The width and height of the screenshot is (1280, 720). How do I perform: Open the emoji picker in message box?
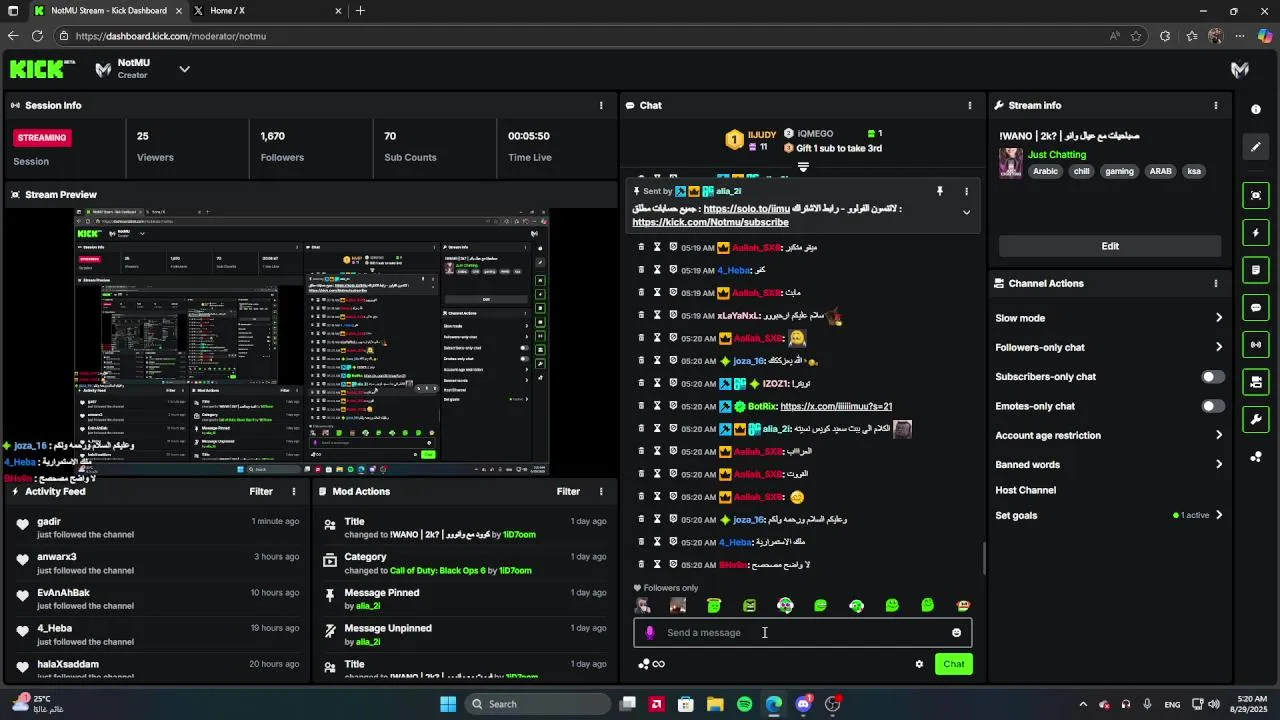click(x=956, y=632)
